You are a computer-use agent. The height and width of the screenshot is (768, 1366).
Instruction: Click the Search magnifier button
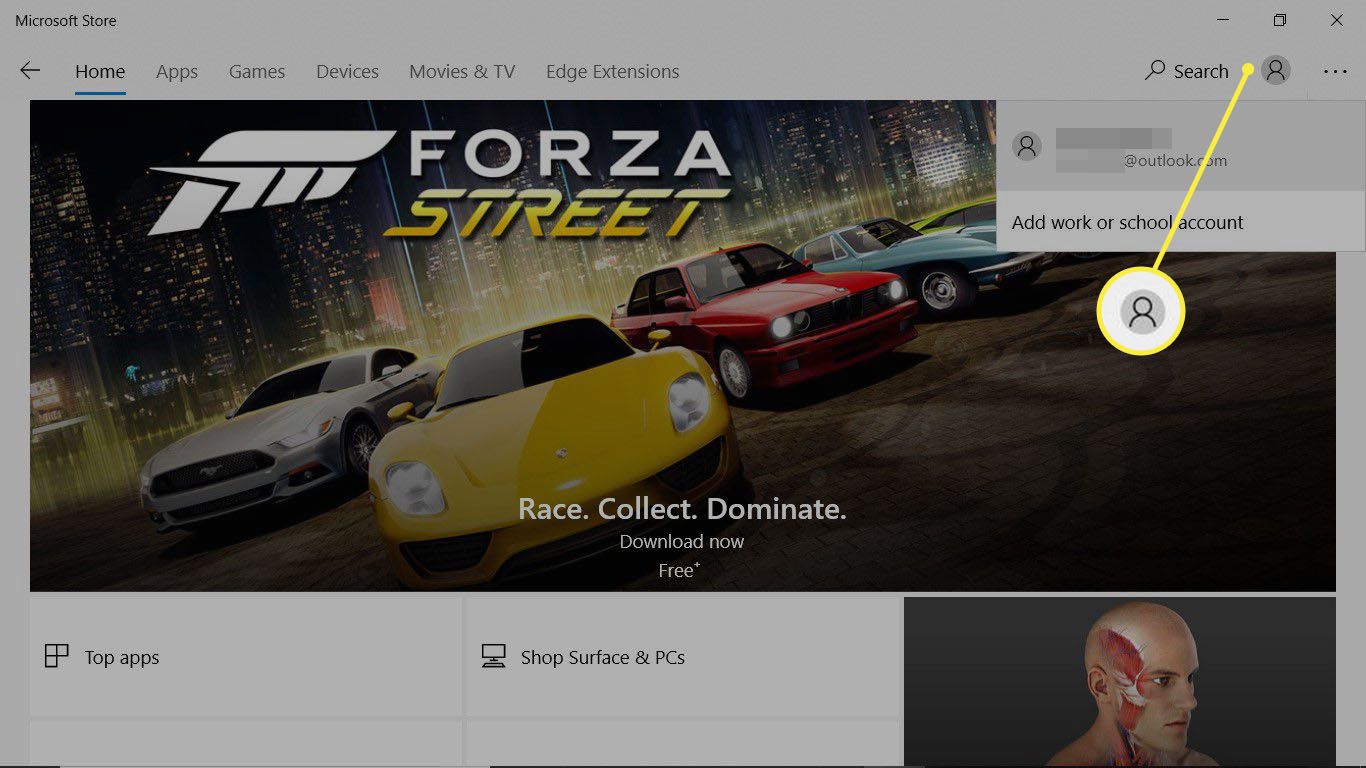tap(1186, 71)
